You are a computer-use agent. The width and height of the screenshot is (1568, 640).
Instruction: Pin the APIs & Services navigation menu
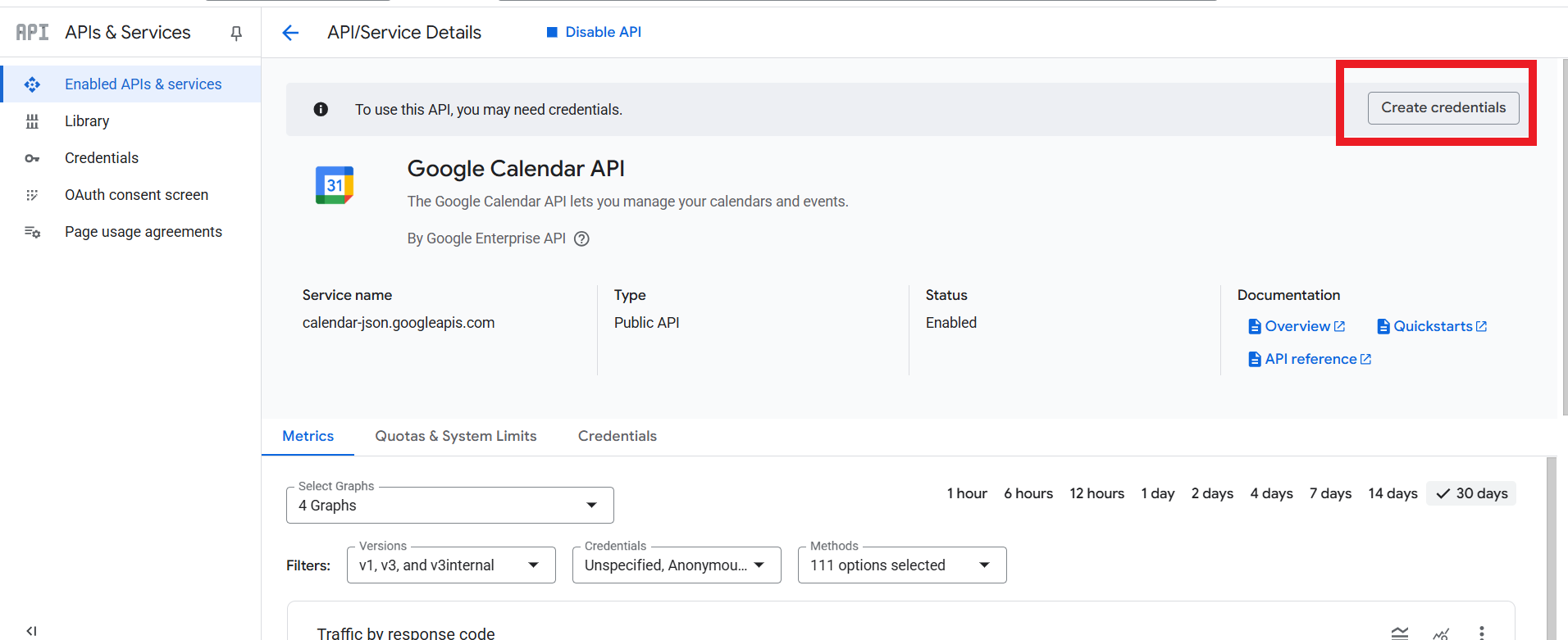click(x=236, y=33)
